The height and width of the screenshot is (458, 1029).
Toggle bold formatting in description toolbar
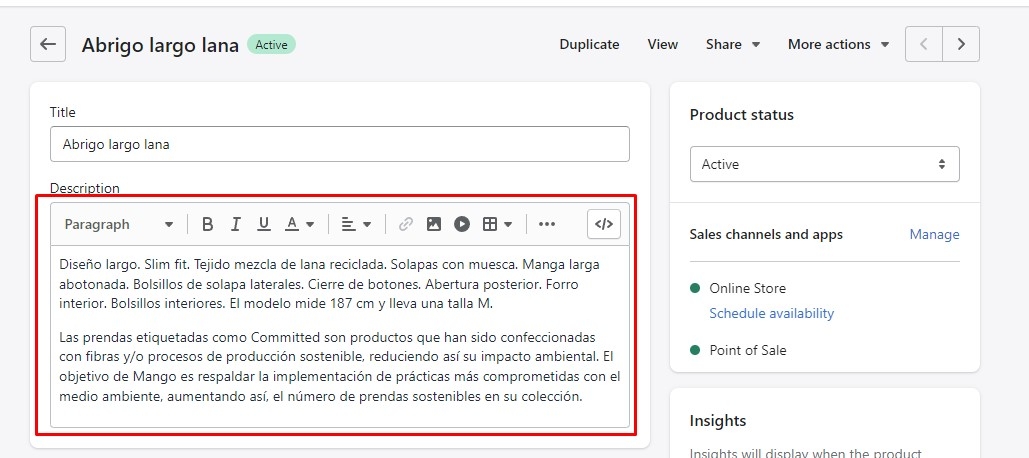(208, 224)
